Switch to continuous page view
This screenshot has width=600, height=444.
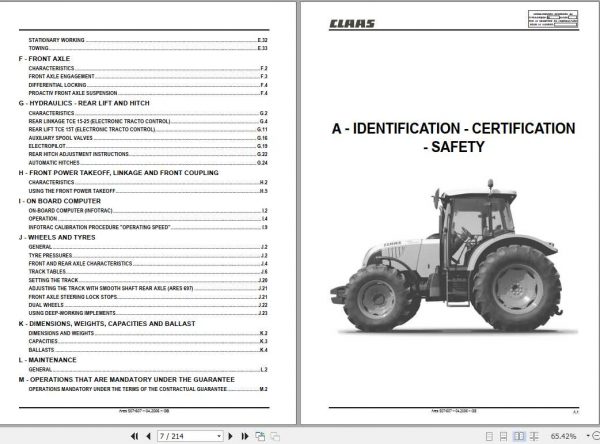click(504, 436)
